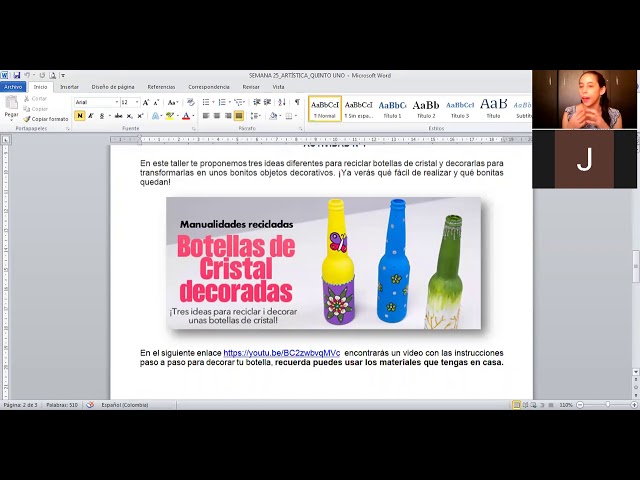Toggle justified alignment
Screen dimensions: 640x480
[239, 116]
